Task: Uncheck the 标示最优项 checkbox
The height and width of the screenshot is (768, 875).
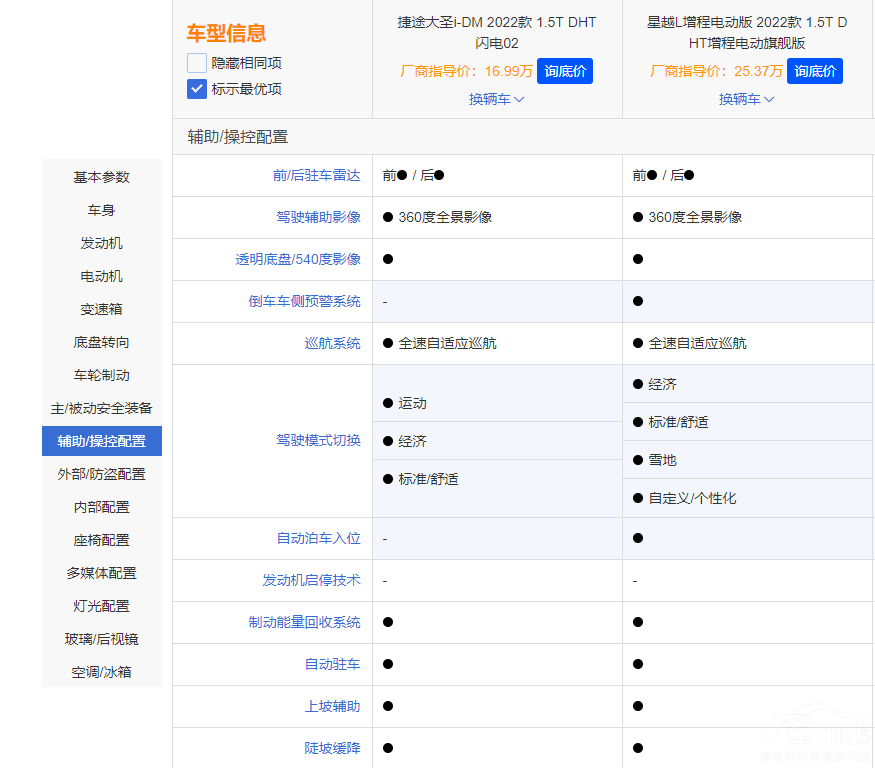Action: click(x=197, y=89)
